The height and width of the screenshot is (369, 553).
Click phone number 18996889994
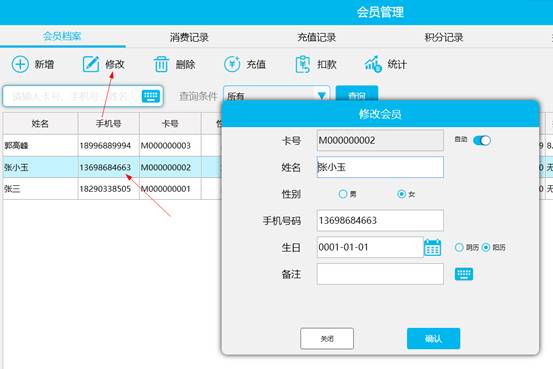pos(105,145)
